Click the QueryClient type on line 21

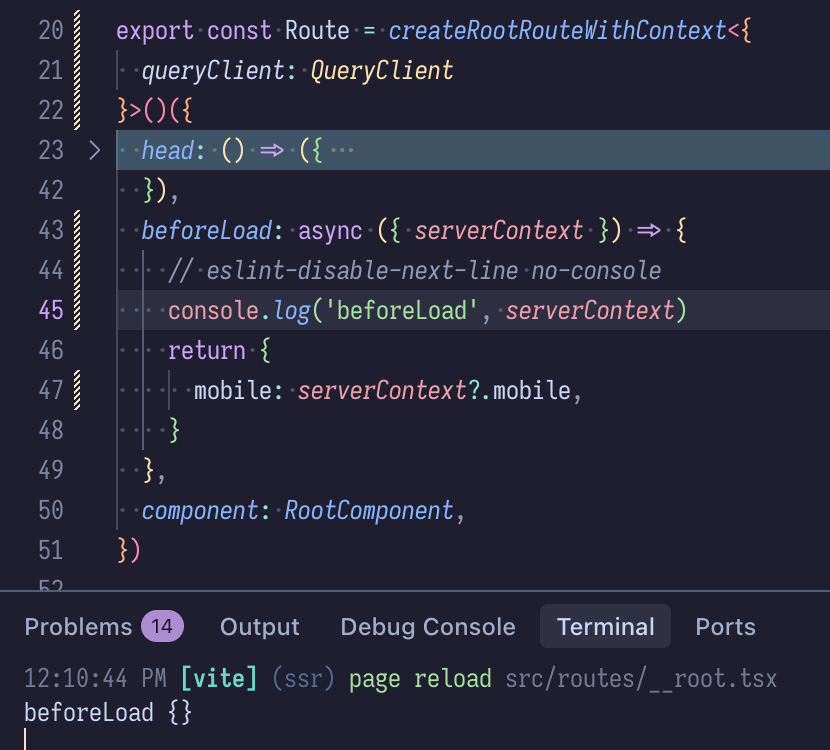tap(382, 70)
